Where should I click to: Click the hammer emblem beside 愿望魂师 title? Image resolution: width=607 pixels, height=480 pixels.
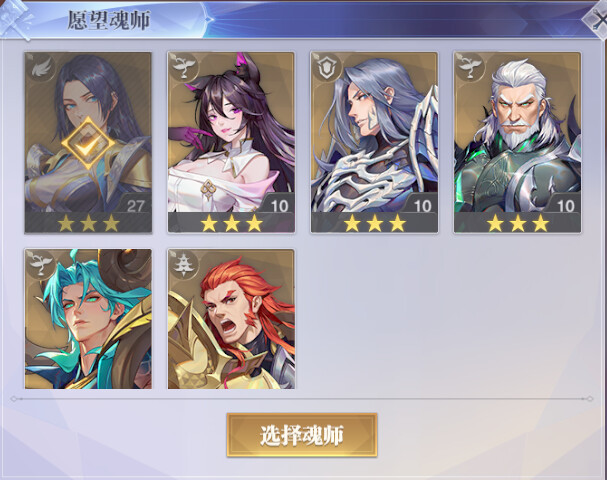pos(16,19)
